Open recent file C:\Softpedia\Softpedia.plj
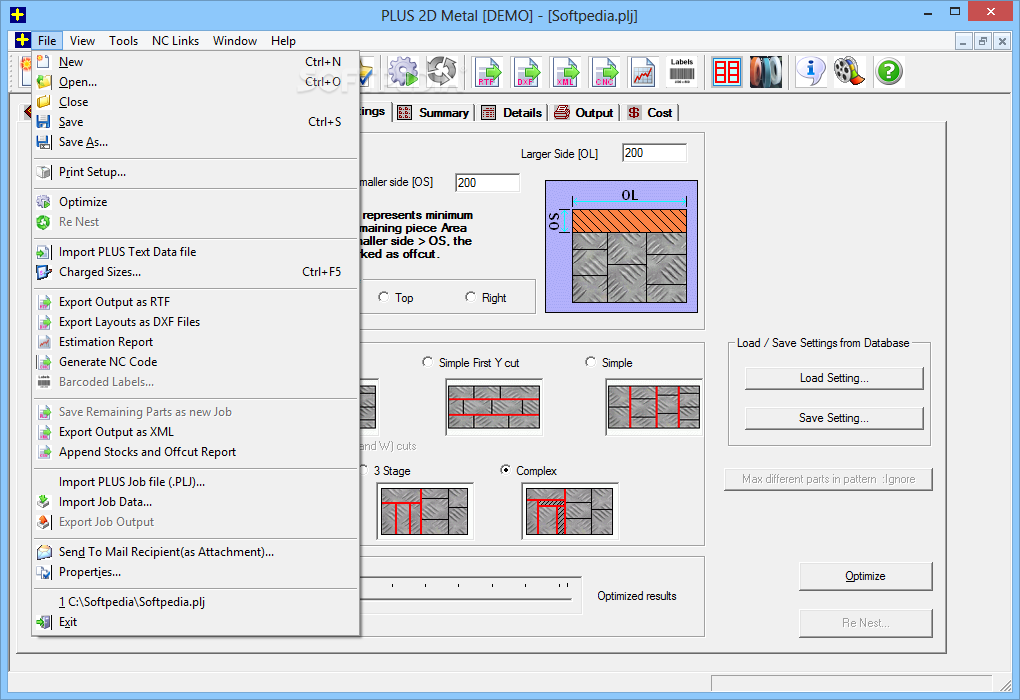 click(x=196, y=602)
